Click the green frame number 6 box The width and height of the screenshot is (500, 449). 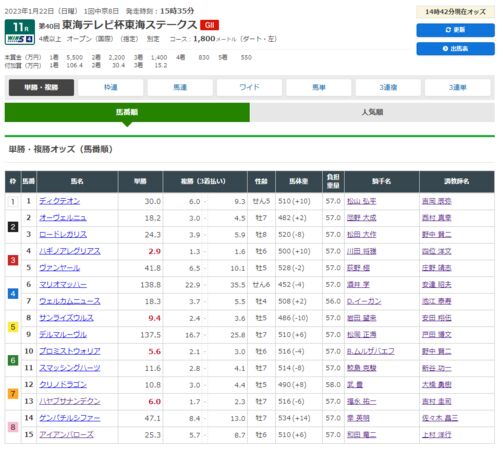coord(13,360)
